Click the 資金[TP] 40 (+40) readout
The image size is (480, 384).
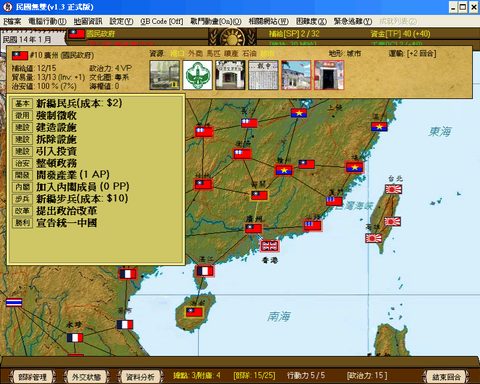pyautogui.click(x=400, y=34)
